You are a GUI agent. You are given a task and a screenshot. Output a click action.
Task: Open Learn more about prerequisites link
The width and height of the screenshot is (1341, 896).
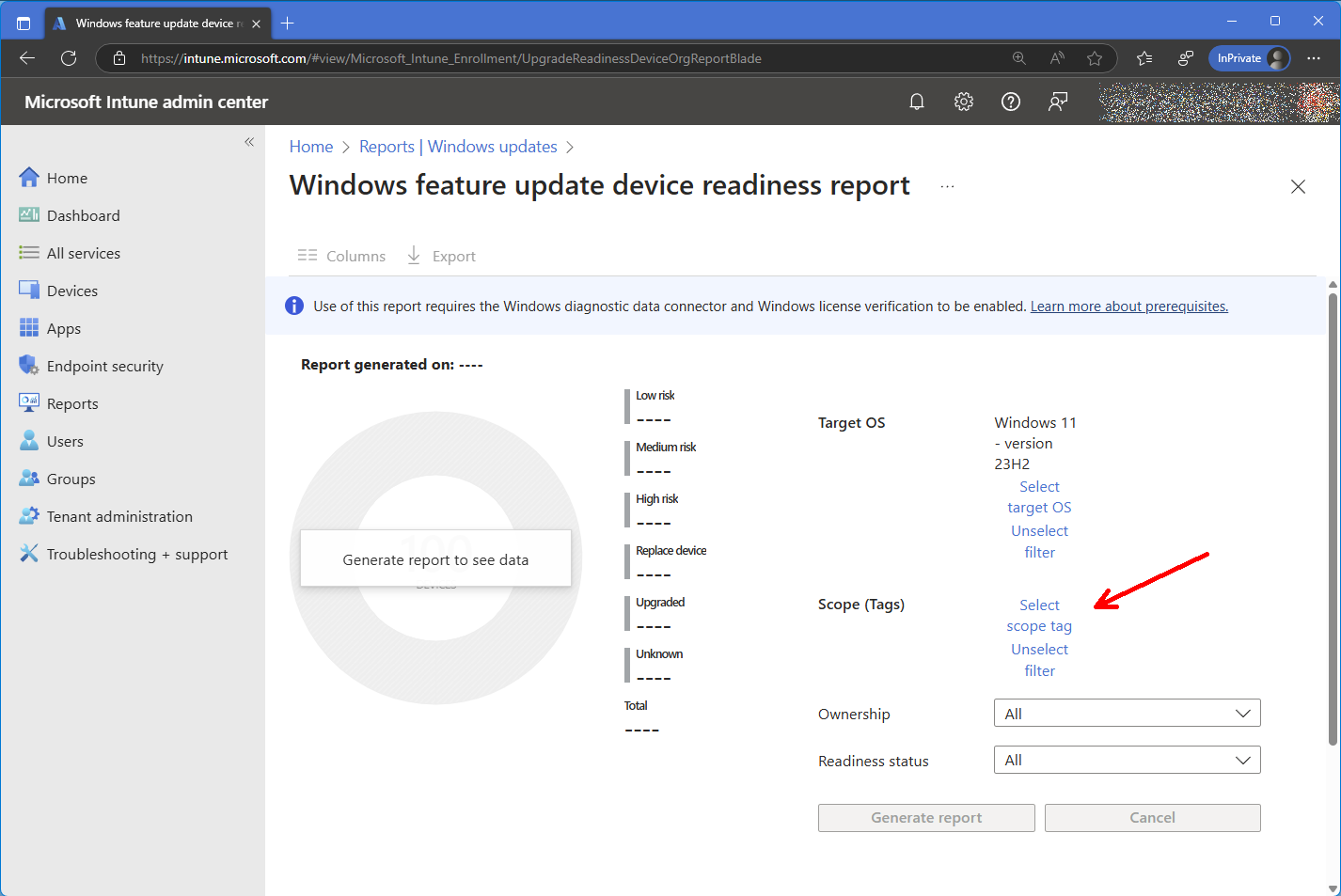1128,307
